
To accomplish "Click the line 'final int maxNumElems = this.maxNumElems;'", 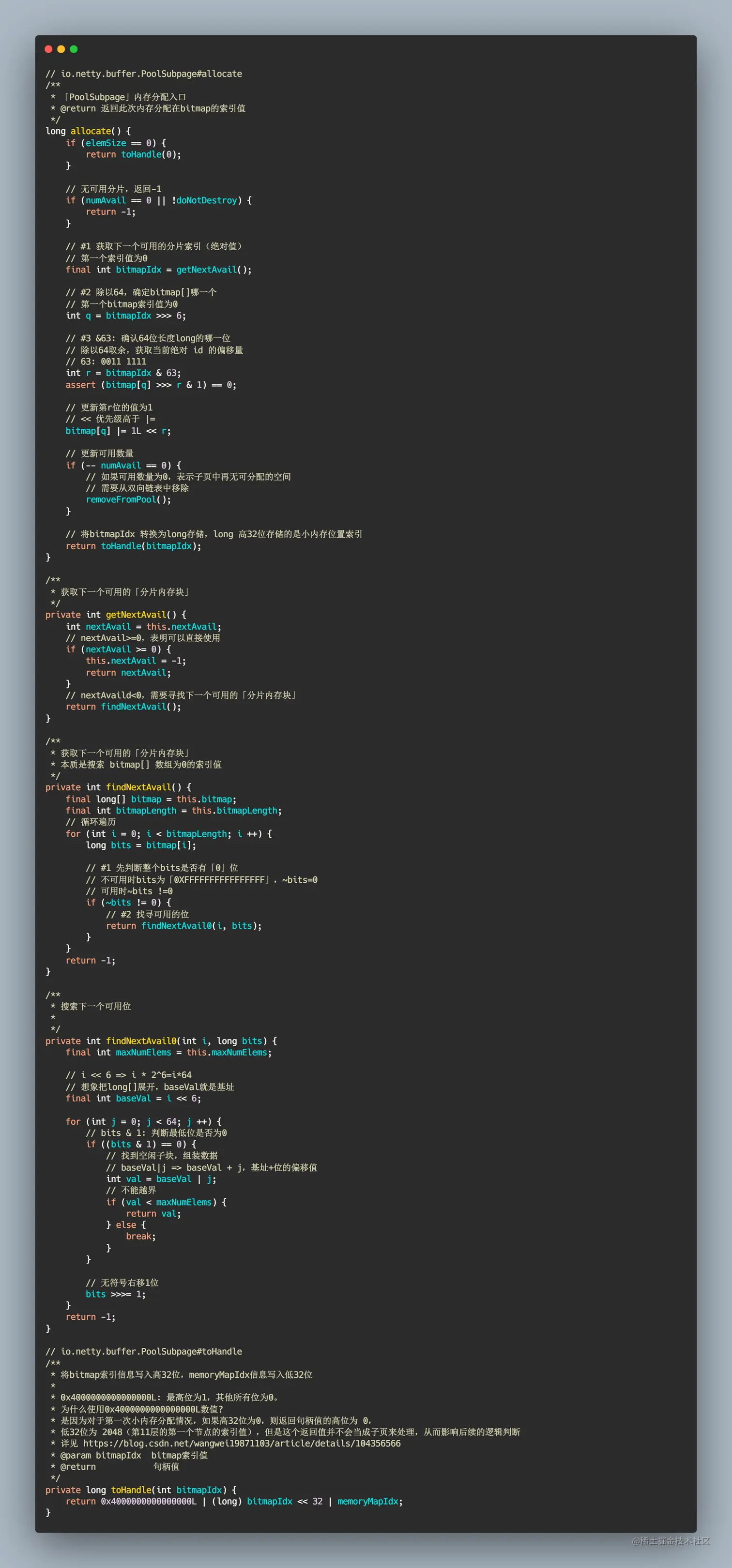I will (168, 1053).
